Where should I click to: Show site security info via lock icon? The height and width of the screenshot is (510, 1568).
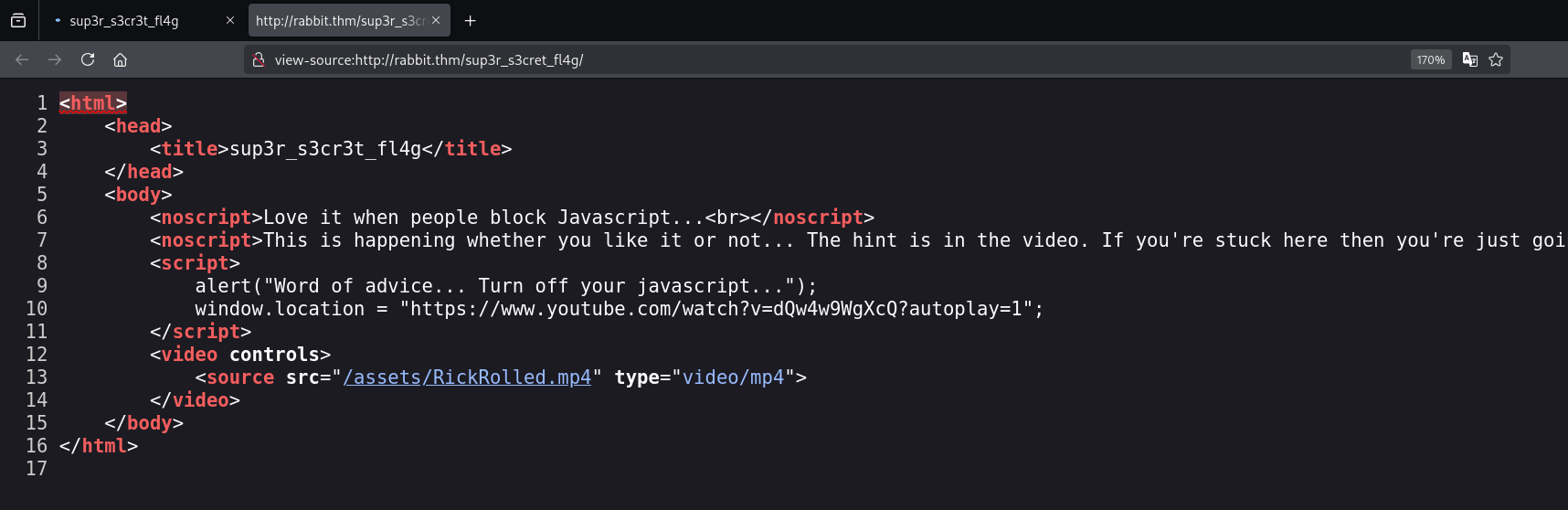pyautogui.click(x=259, y=59)
